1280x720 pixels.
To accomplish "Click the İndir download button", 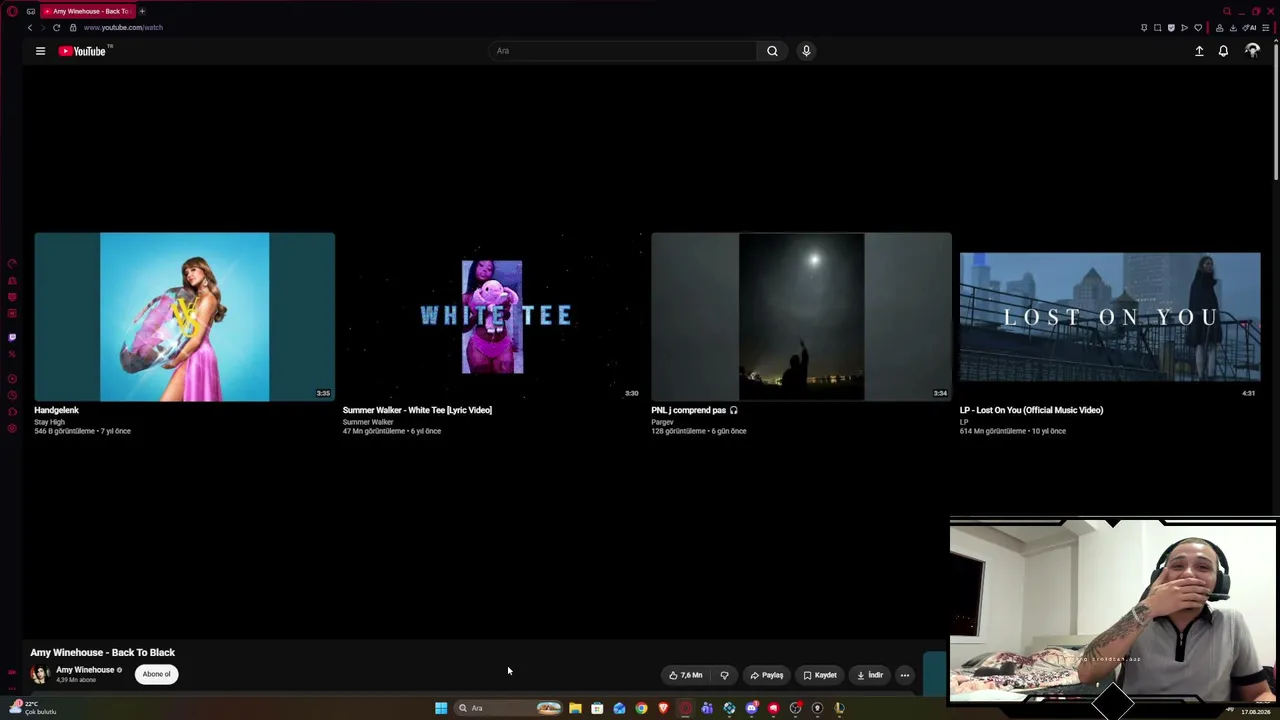I will tap(870, 675).
